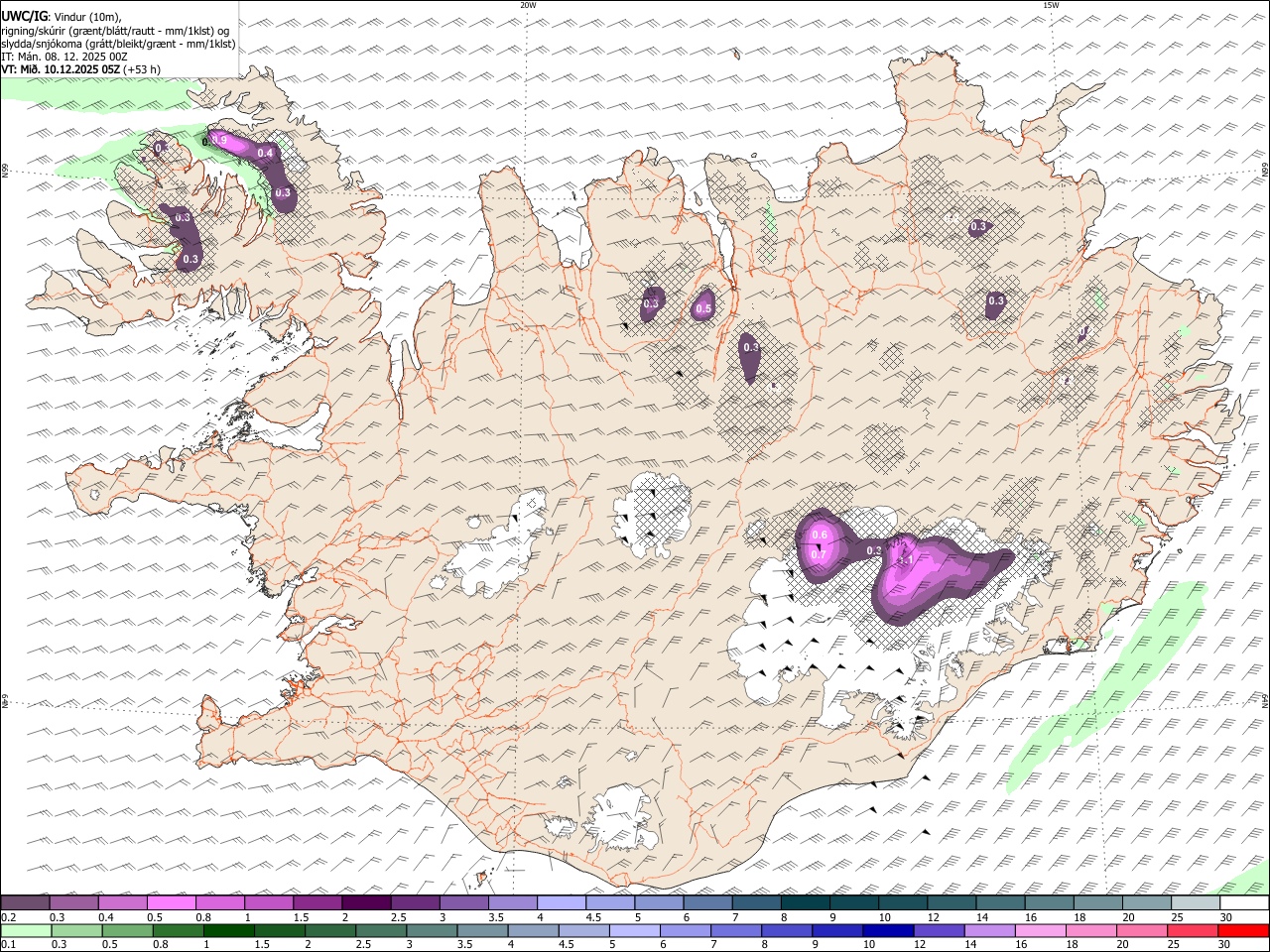Viewport: 1270px width, 952px height.
Task: Click the pale green 0.1 swatch in lower legend row
Action: tap(25, 930)
